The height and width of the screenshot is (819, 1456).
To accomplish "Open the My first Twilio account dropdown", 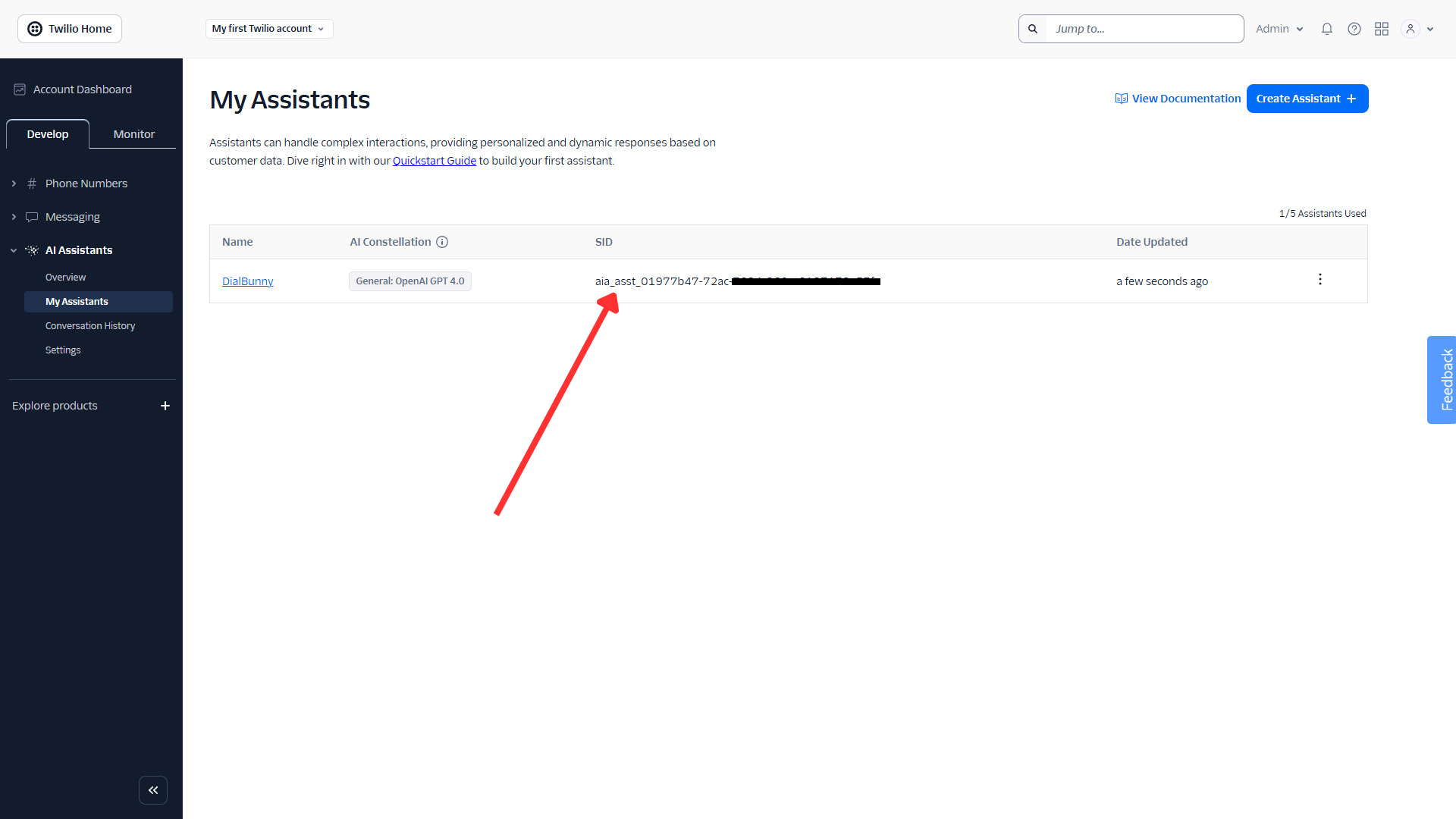I will (268, 28).
